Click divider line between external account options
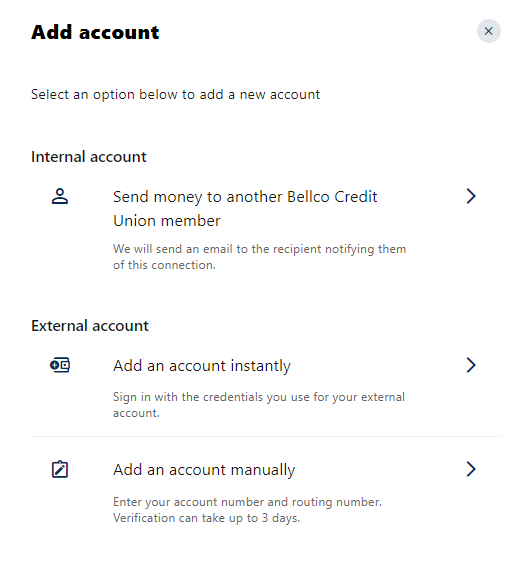518x567 pixels. pos(266,436)
